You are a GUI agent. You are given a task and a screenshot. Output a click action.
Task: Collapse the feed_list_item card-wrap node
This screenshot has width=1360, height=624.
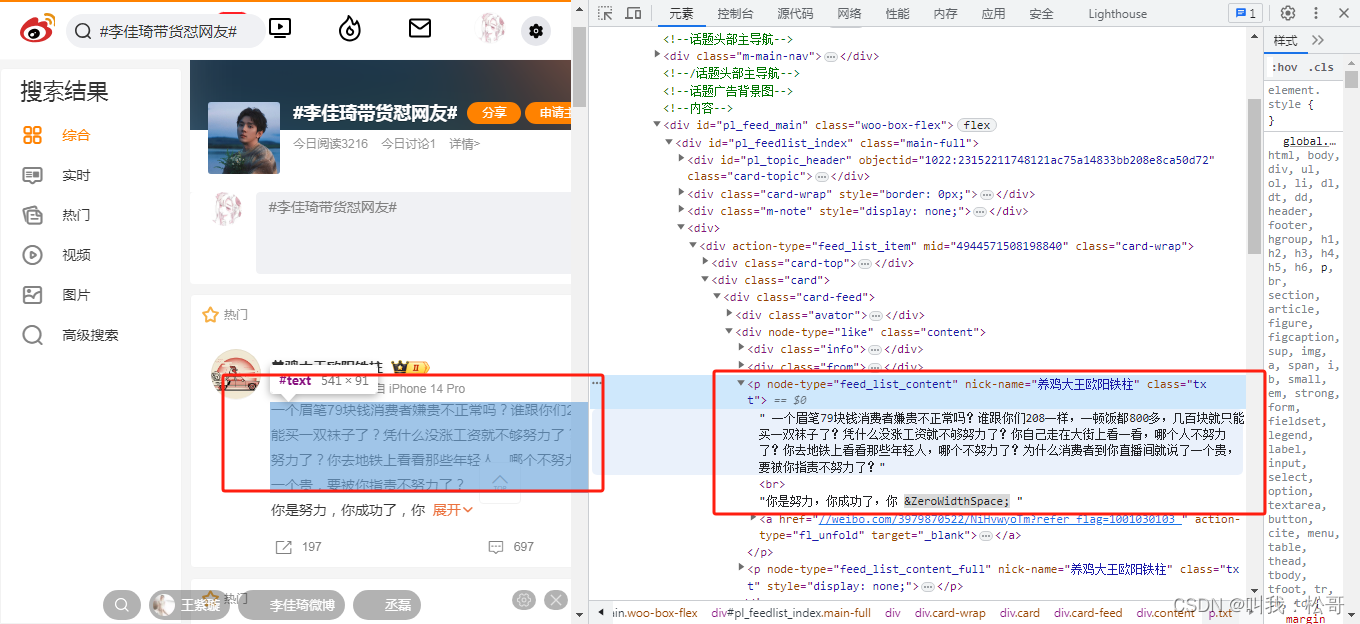click(x=694, y=246)
